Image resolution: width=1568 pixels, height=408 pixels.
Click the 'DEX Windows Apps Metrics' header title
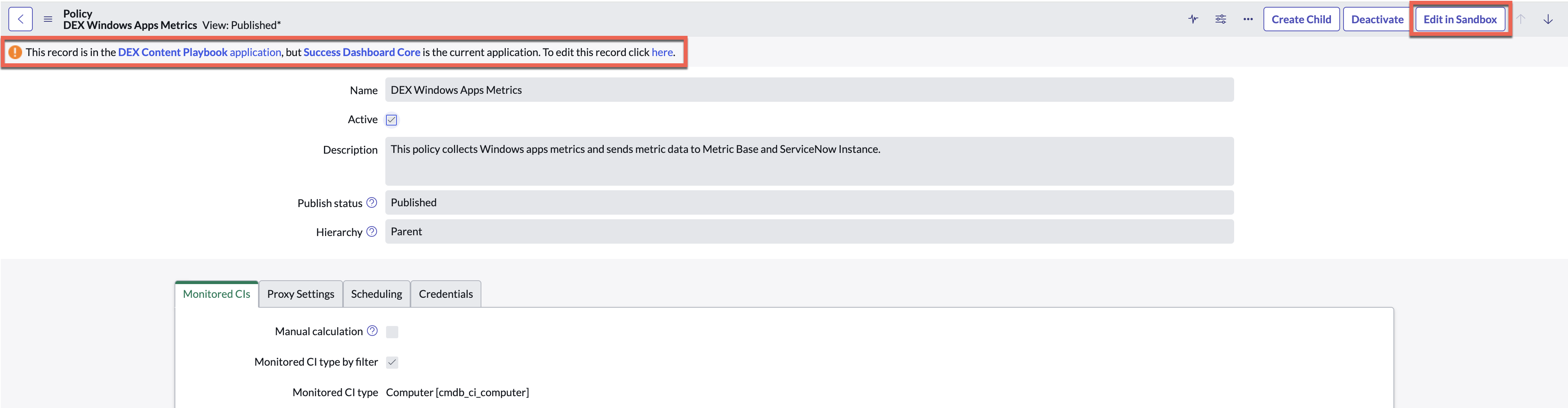tap(130, 25)
